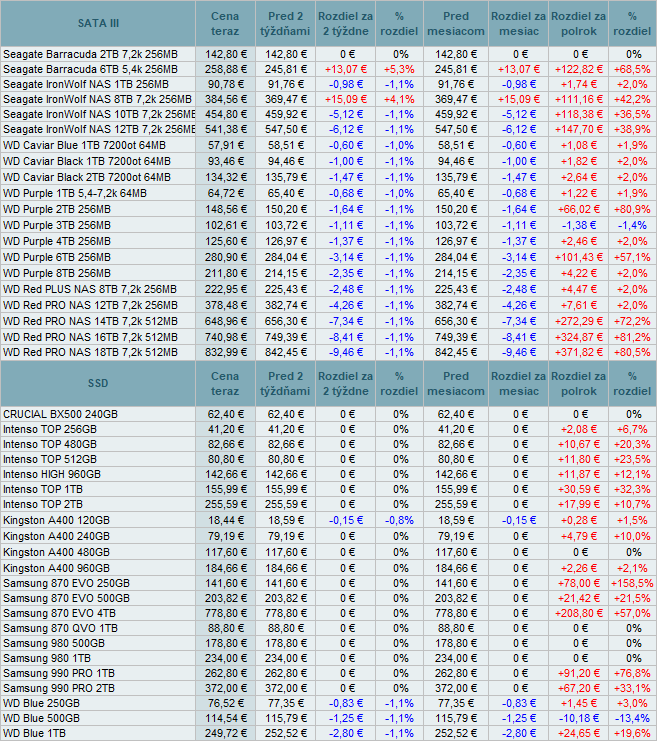Click the current price 258,88 €
The image size is (657, 741).
tap(225, 69)
